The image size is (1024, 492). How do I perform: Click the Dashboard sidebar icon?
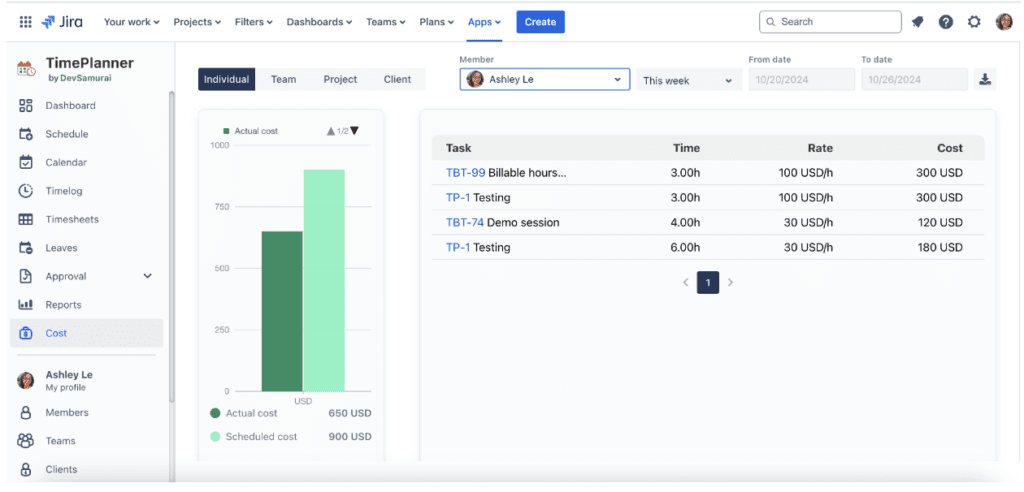(25, 105)
